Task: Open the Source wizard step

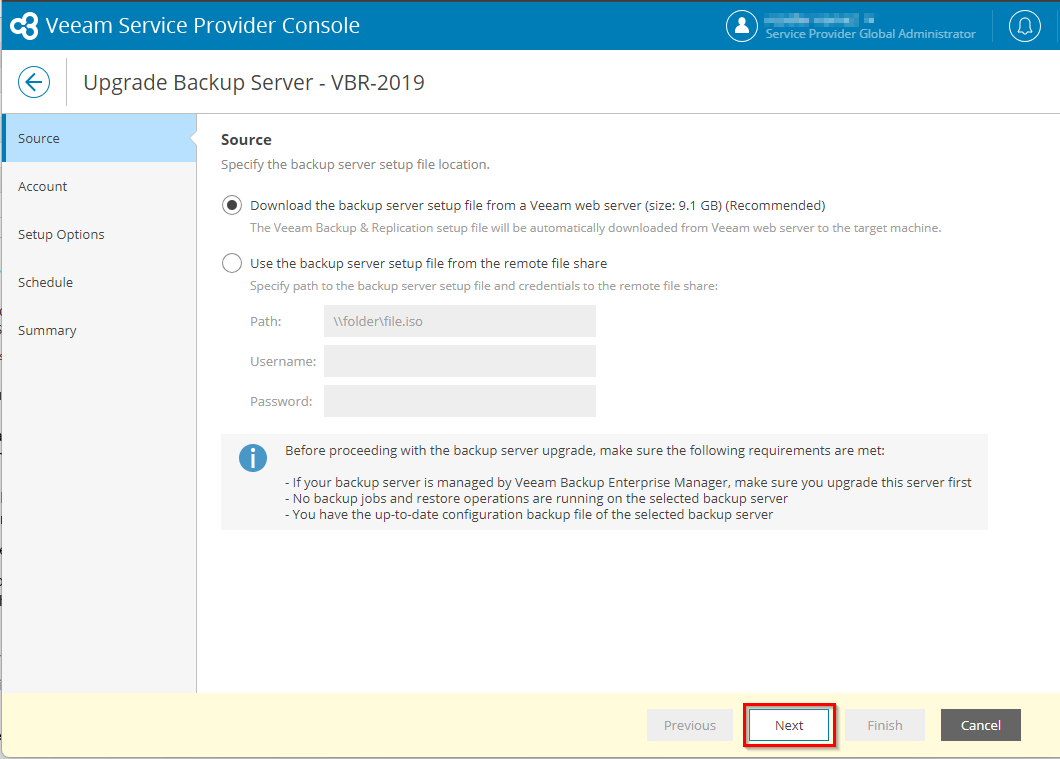Action: click(99, 138)
